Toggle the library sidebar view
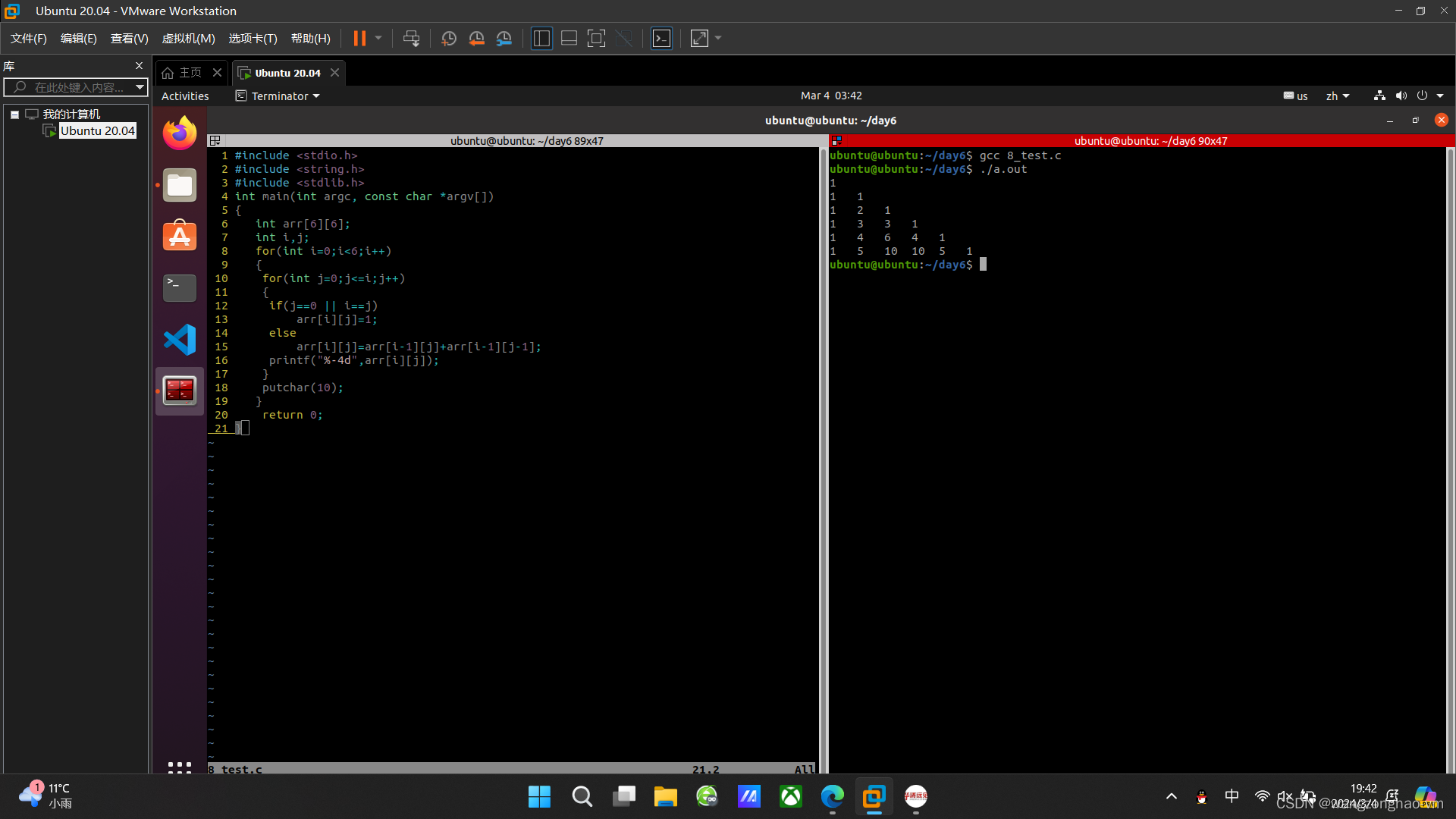 pos(541,39)
